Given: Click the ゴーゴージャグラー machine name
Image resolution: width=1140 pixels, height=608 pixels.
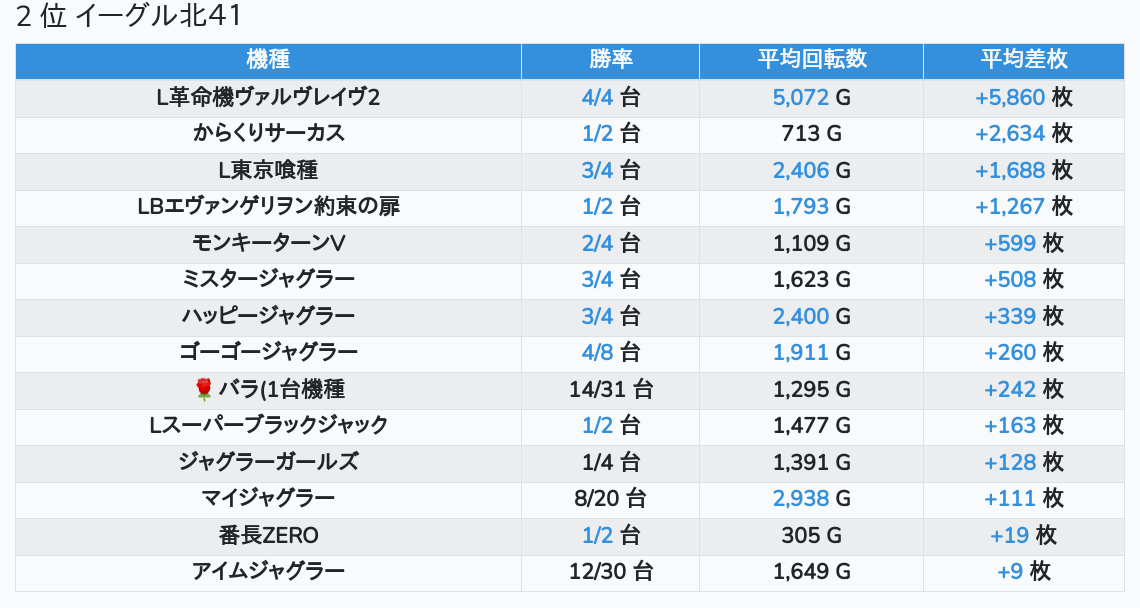Looking at the screenshot, I should click(268, 352).
